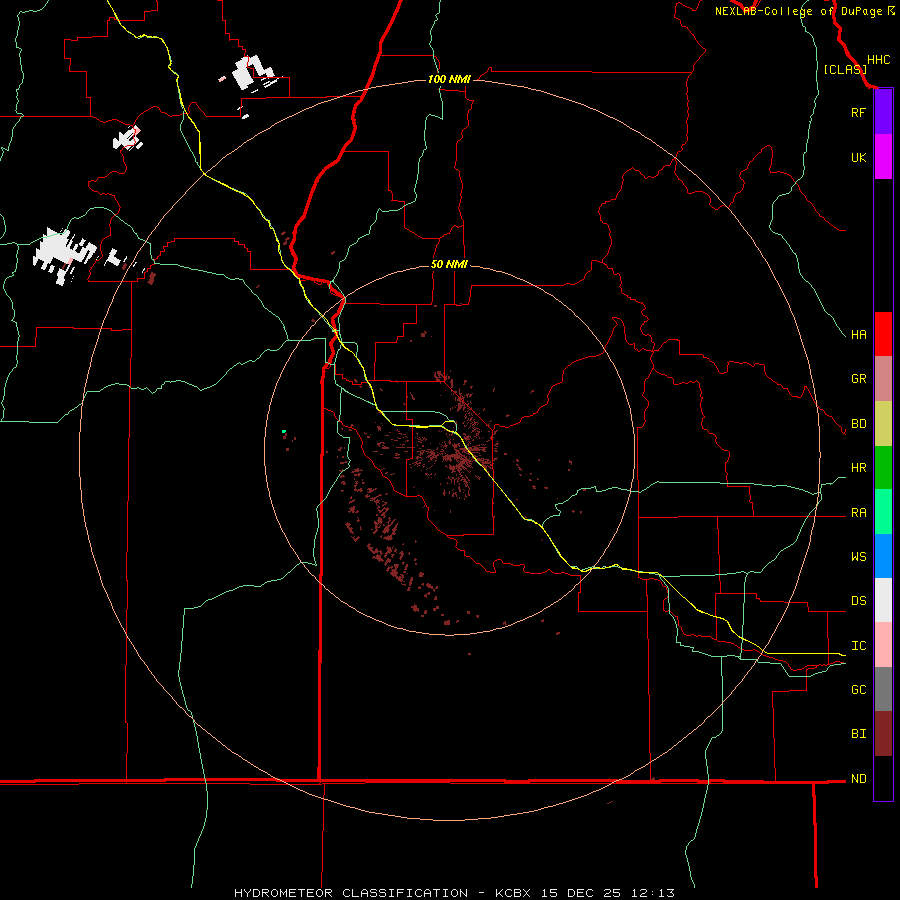This screenshot has width=900, height=900.
Task: Click the BI legend label
Action: pos(858,734)
